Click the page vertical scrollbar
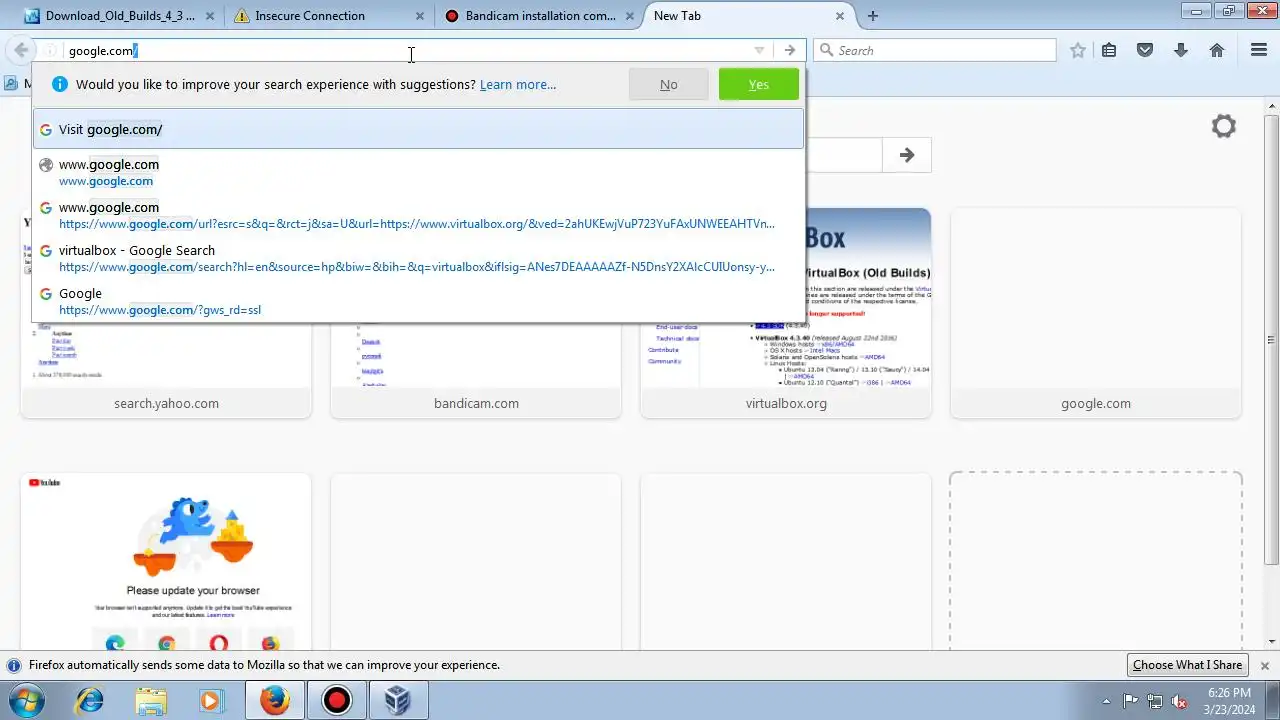1280x720 pixels. click(x=1272, y=340)
